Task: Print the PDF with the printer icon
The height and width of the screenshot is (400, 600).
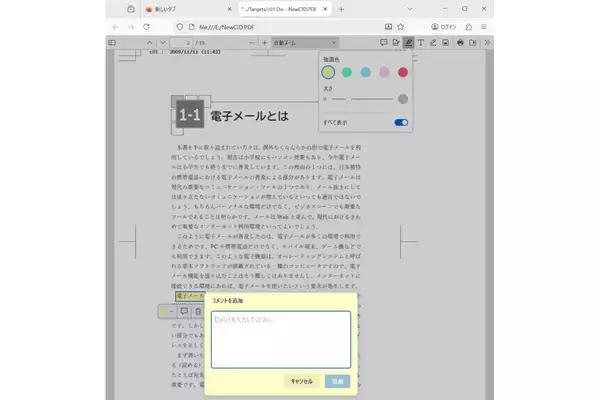Action: coord(460,43)
